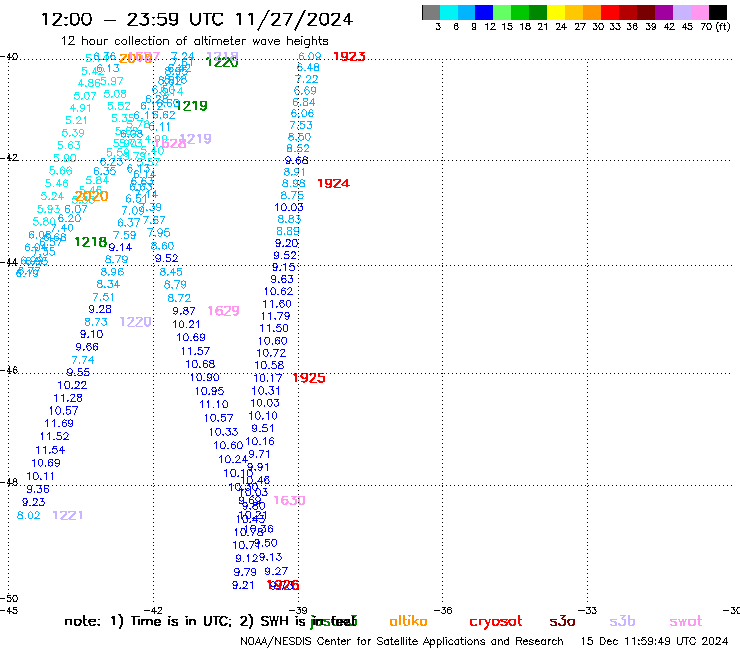Click the pink swot time label "1630"
The image size is (740, 650).
click(289, 500)
